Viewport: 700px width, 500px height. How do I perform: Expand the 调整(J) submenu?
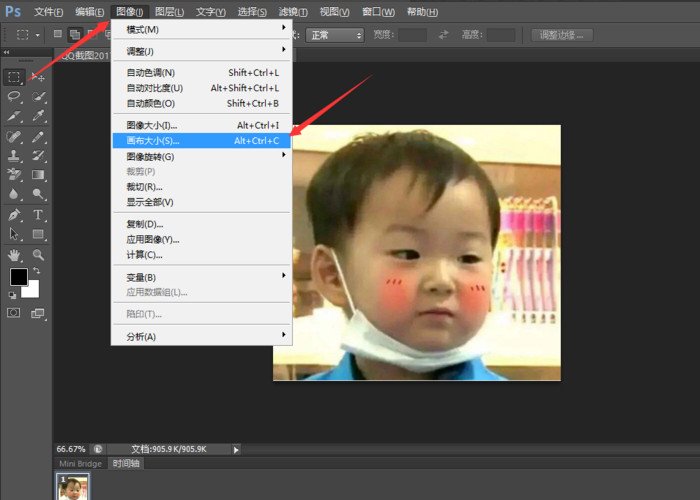click(201, 51)
